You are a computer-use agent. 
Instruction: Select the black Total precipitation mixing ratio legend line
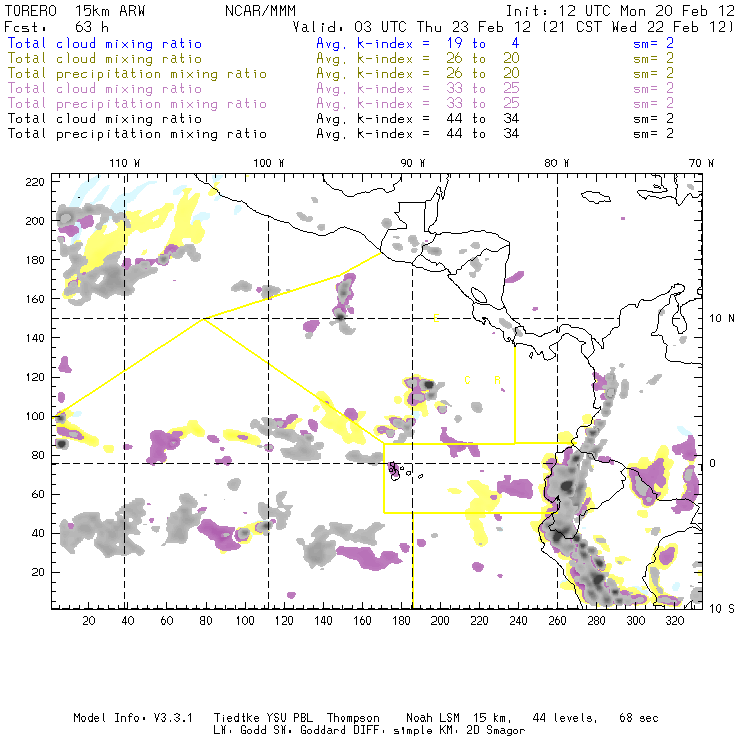138,134
